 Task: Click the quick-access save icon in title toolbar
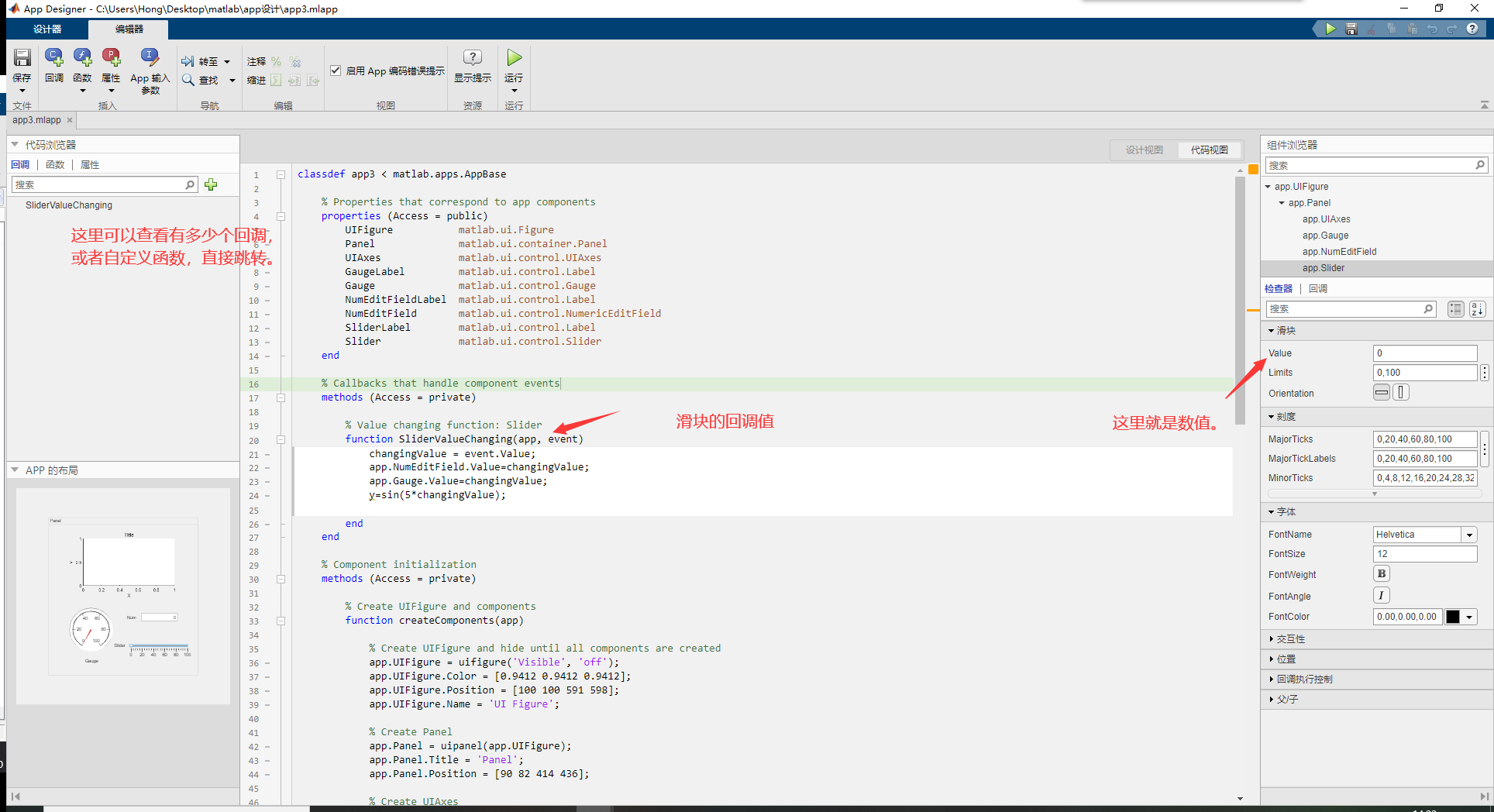click(x=1351, y=29)
